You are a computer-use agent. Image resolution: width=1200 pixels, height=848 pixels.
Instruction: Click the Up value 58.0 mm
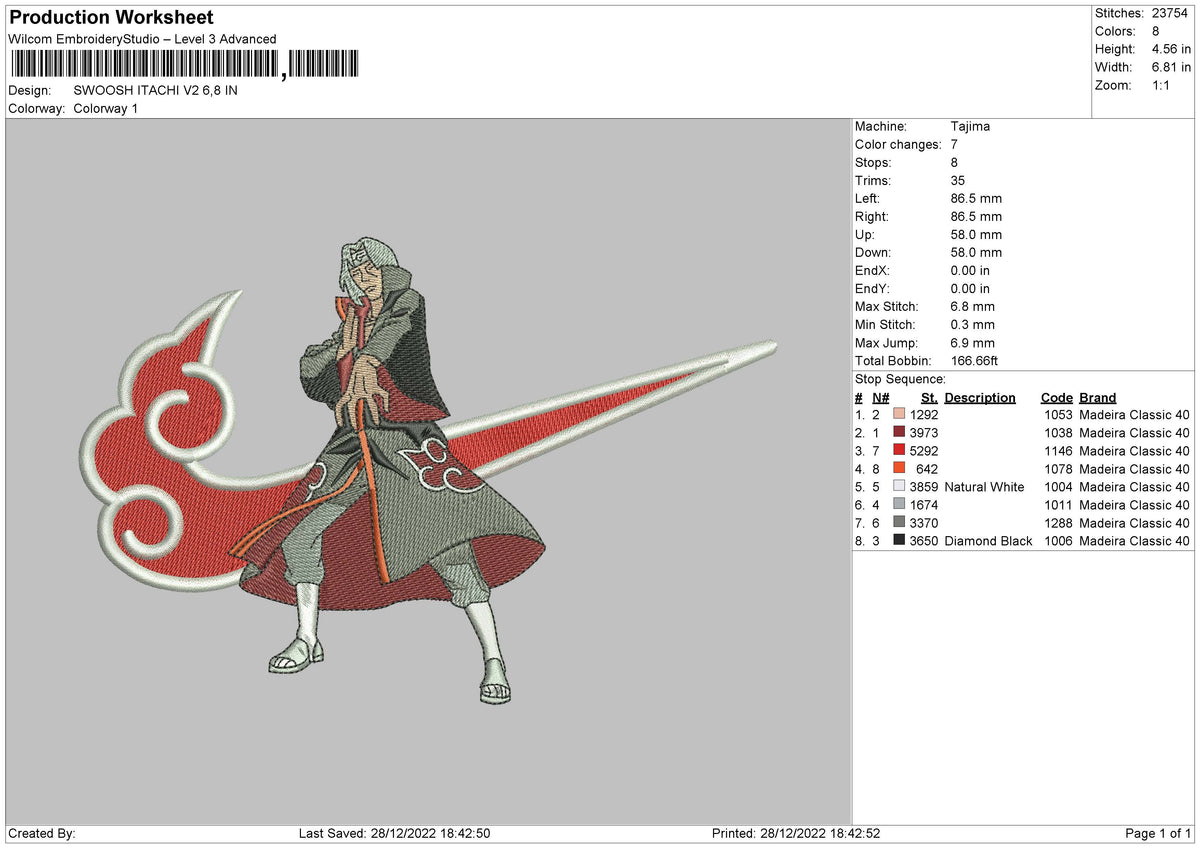(x=976, y=235)
